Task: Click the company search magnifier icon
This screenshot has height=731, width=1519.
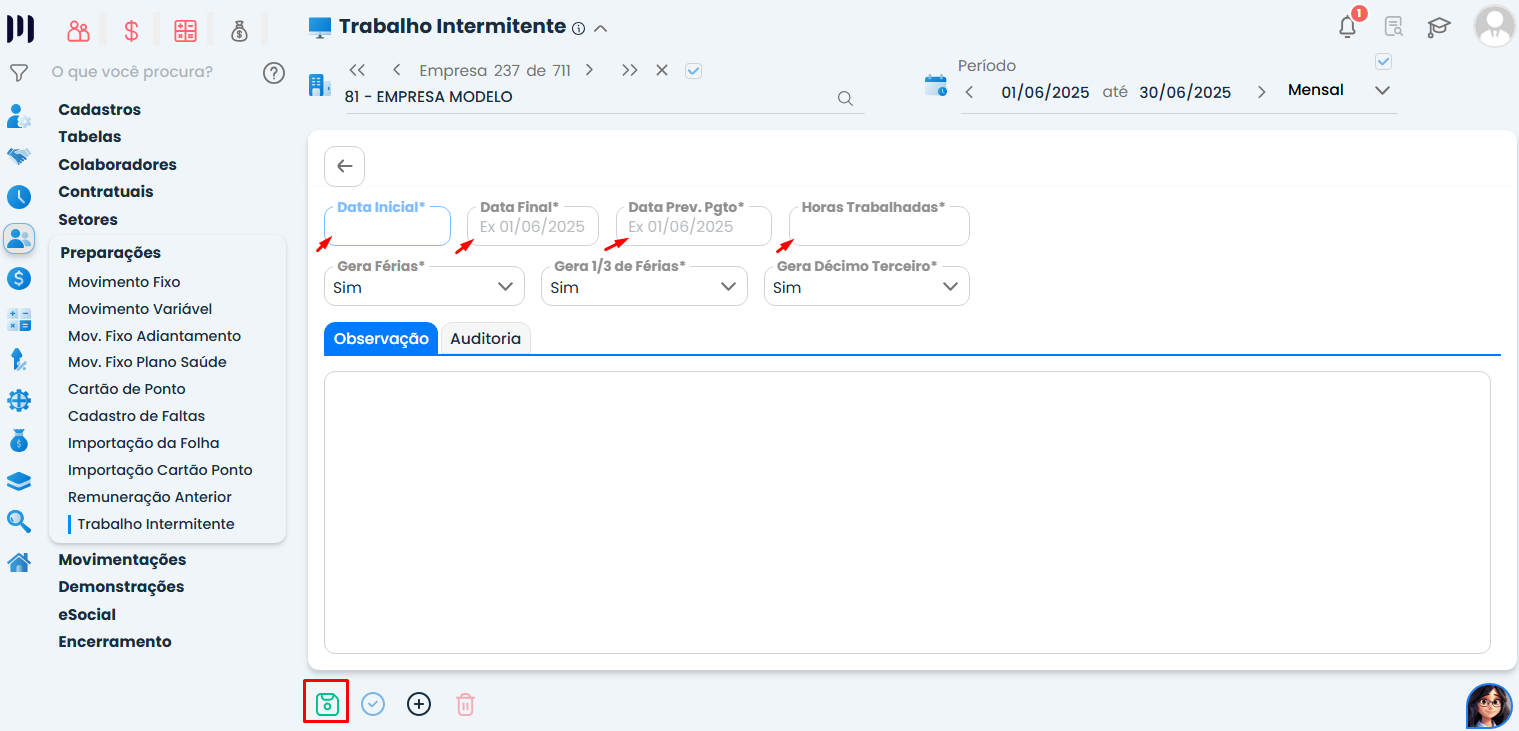Action: [845, 98]
